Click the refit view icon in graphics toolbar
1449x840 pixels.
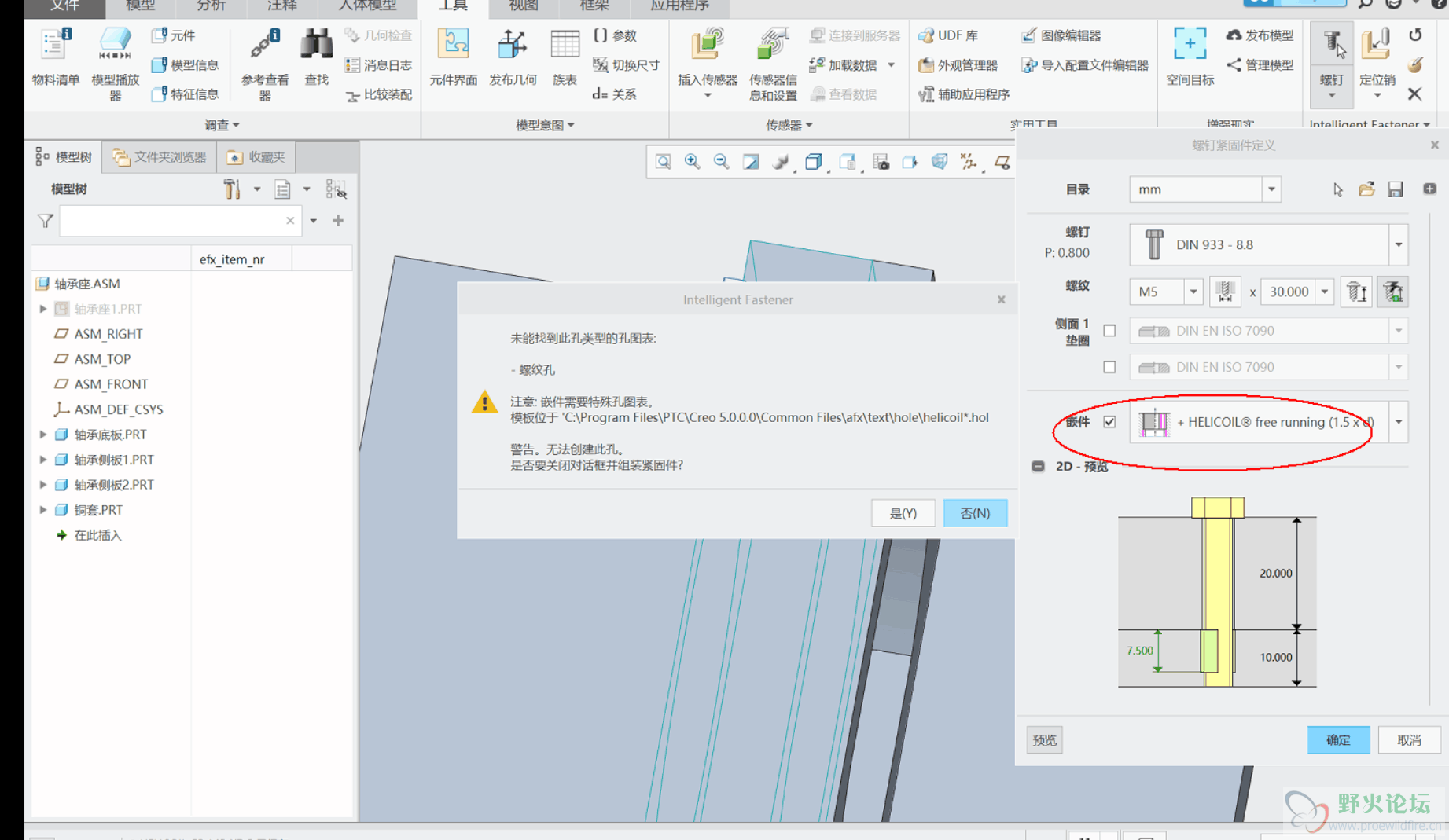(x=663, y=162)
